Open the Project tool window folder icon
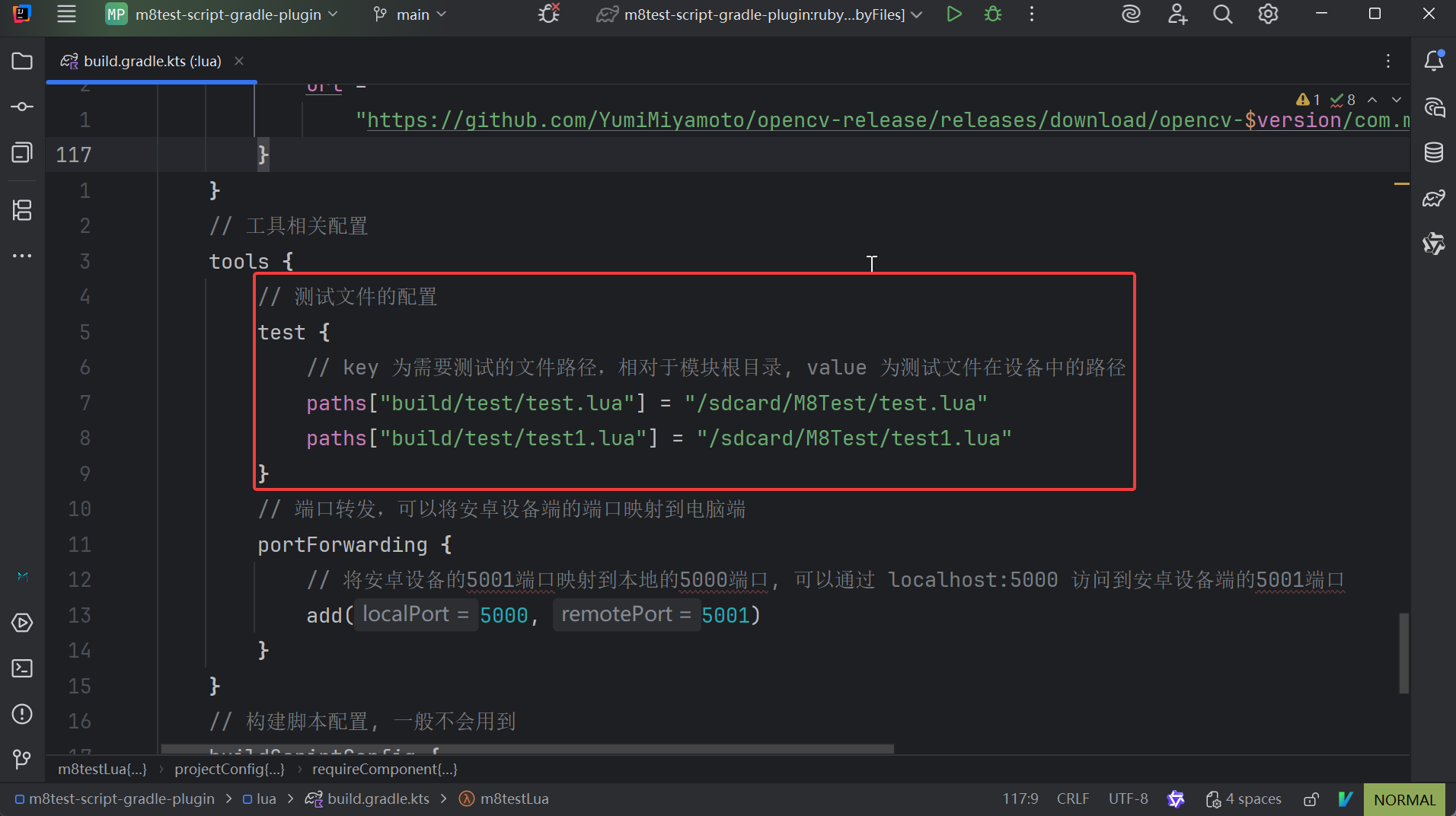The image size is (1456, 816). (22, 61)
